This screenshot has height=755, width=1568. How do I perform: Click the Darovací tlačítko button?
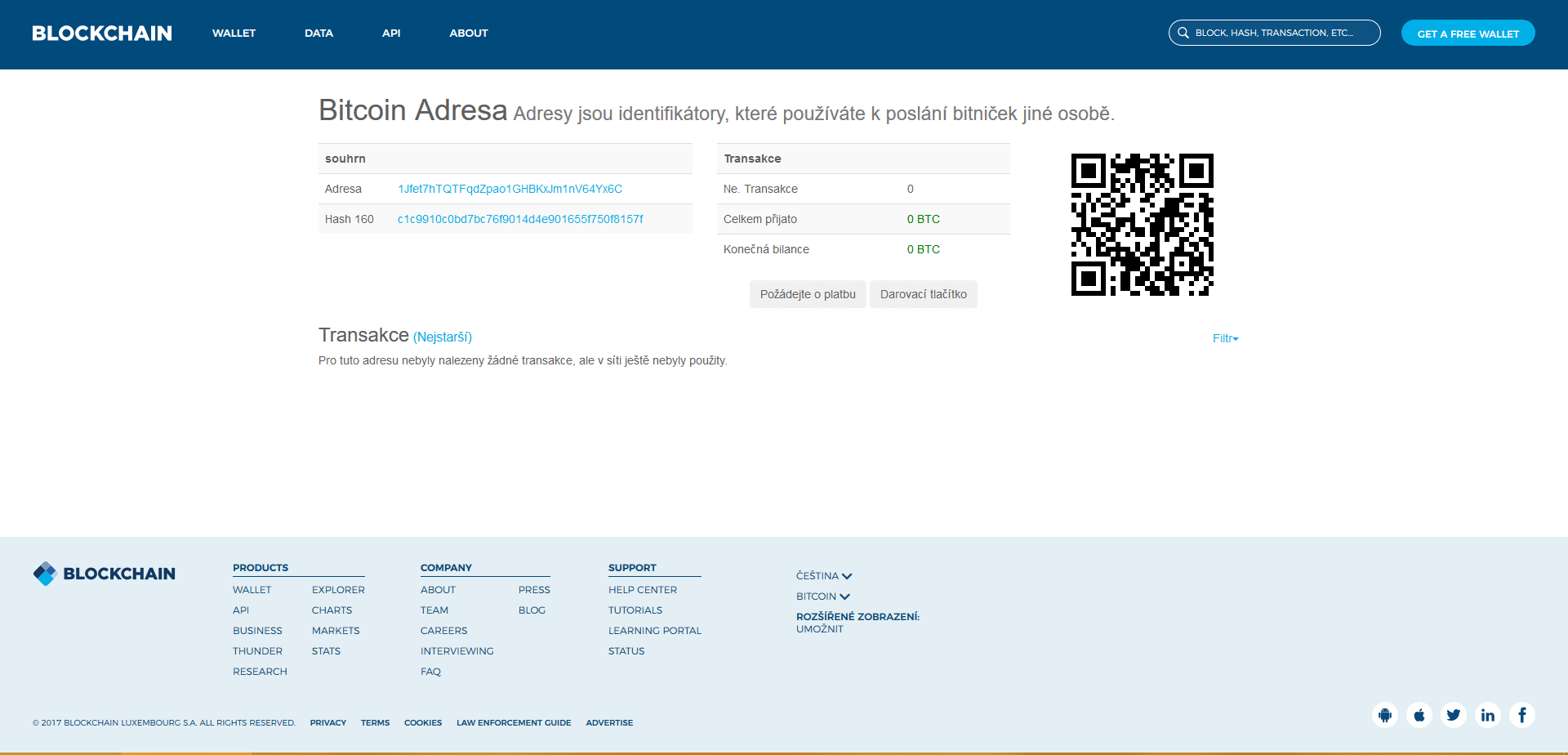pos(924,294)
